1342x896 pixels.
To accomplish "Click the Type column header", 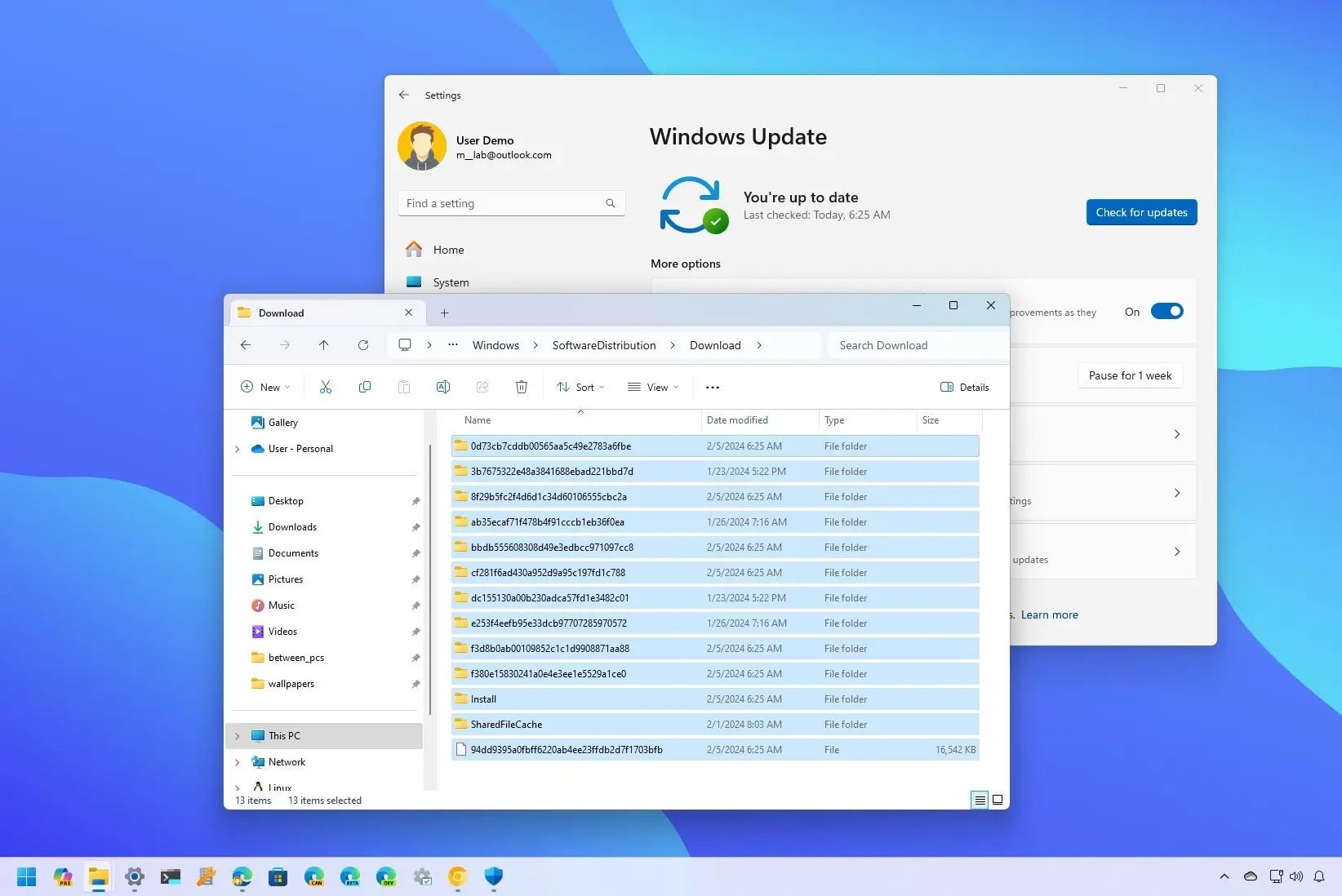I will click(x=867, y=420).
